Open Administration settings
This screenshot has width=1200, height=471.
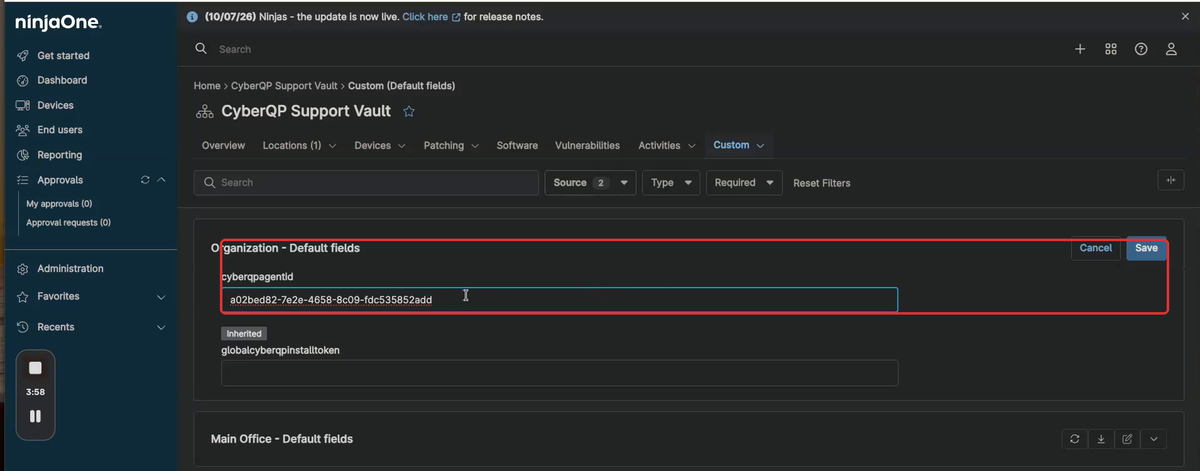tap(70, 269)
